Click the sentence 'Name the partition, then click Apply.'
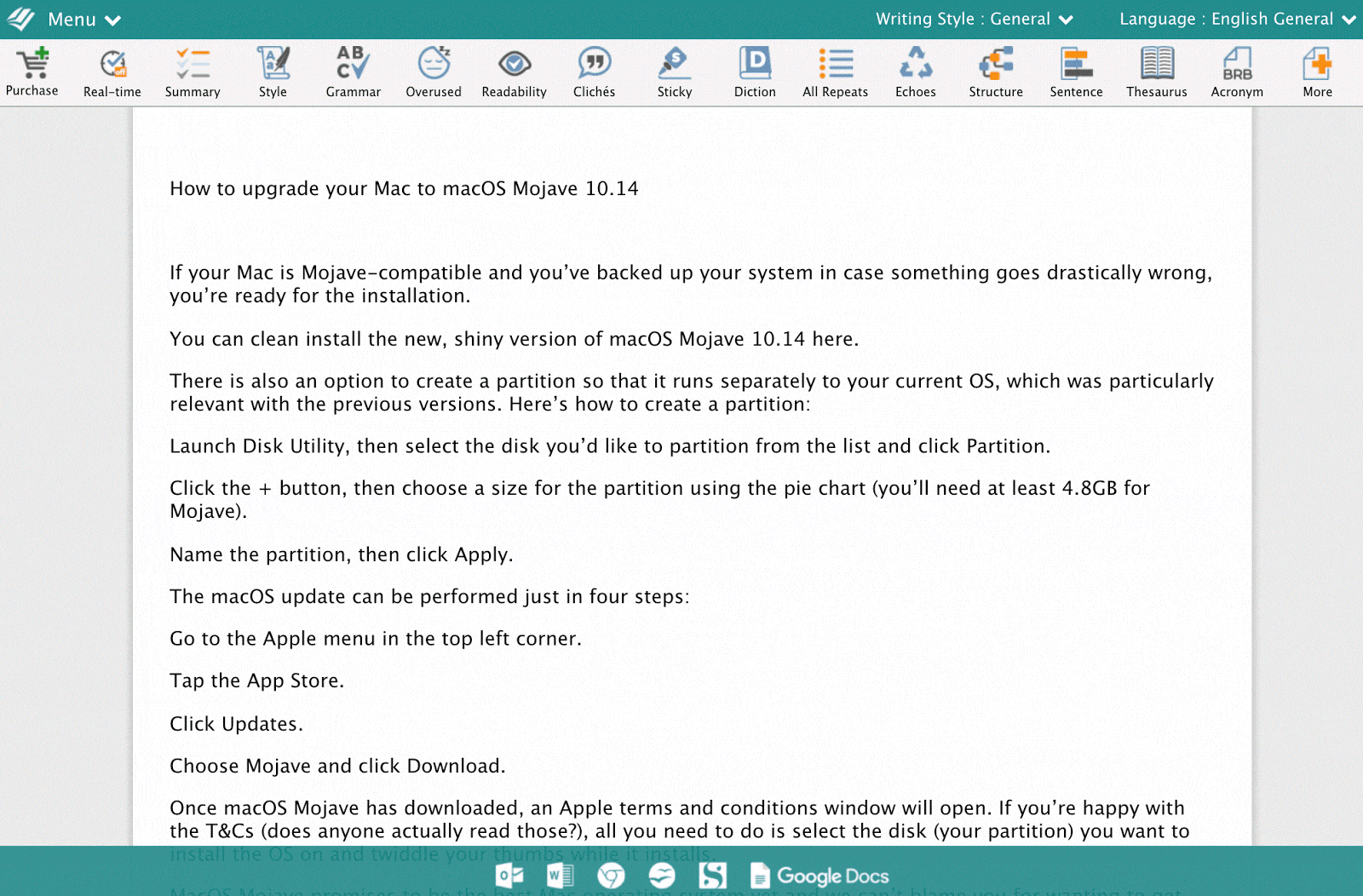The height and width of the screenshot is (896, 1363). click(341, 554)
